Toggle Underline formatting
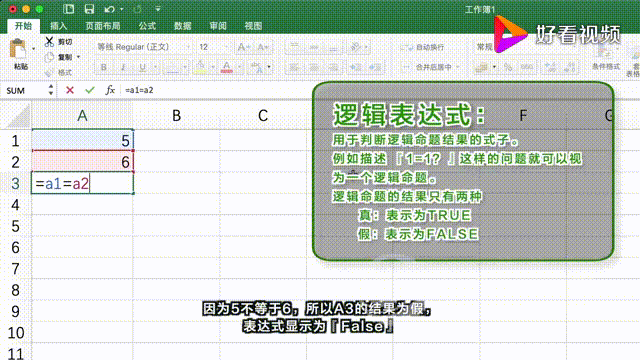 click(142, 67)
